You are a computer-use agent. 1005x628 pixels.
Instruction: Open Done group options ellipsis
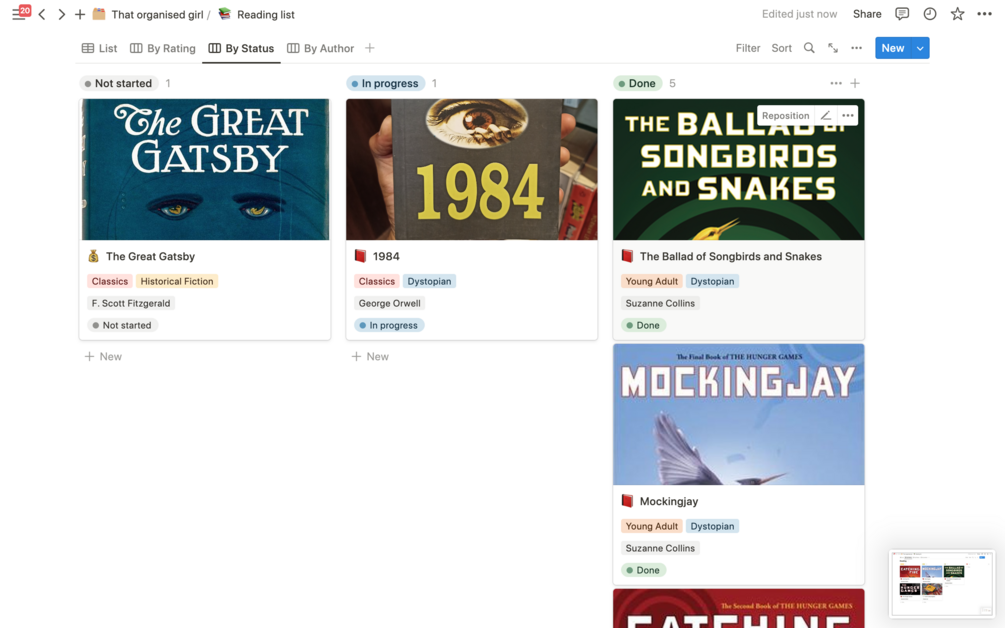click(836, 83)
